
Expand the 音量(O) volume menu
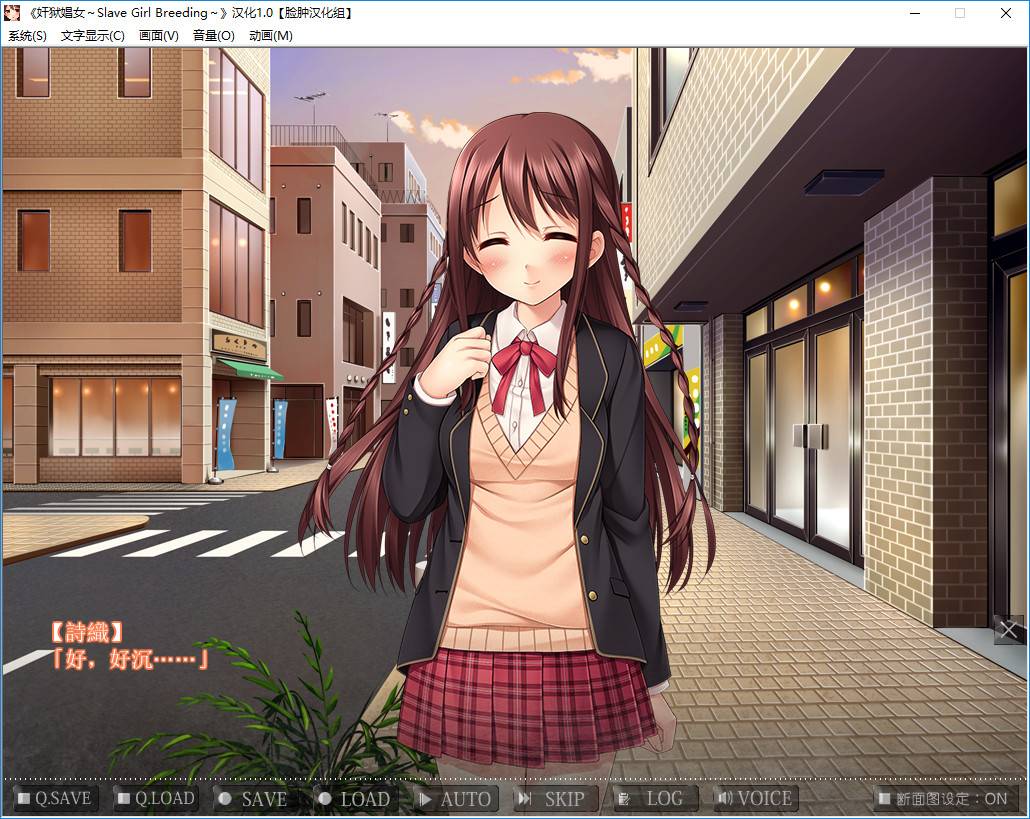[x=213, y=36]
